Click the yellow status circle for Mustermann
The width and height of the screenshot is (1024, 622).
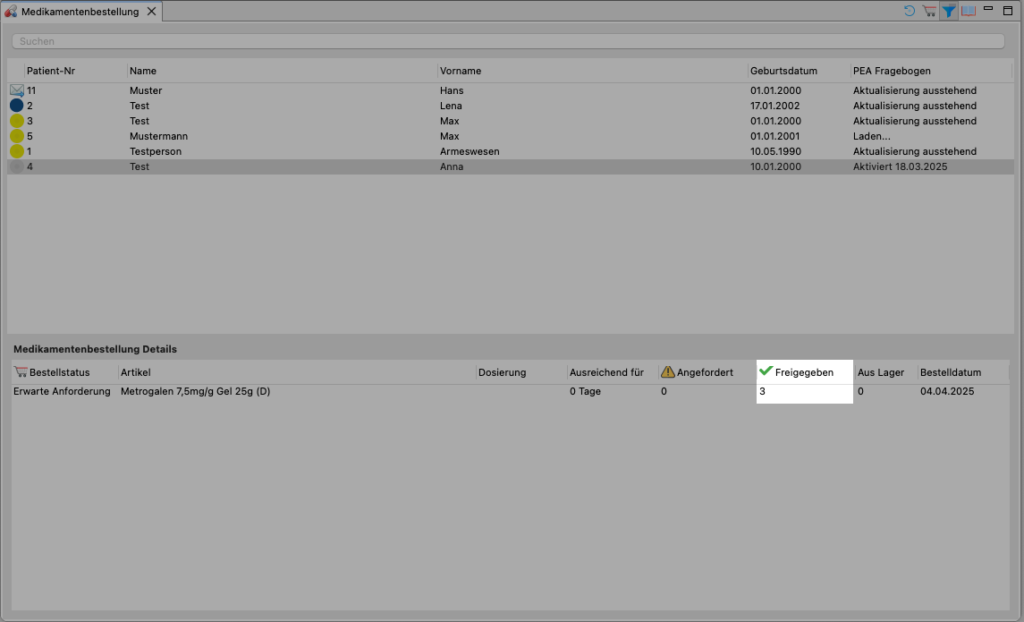coord(16,136)
